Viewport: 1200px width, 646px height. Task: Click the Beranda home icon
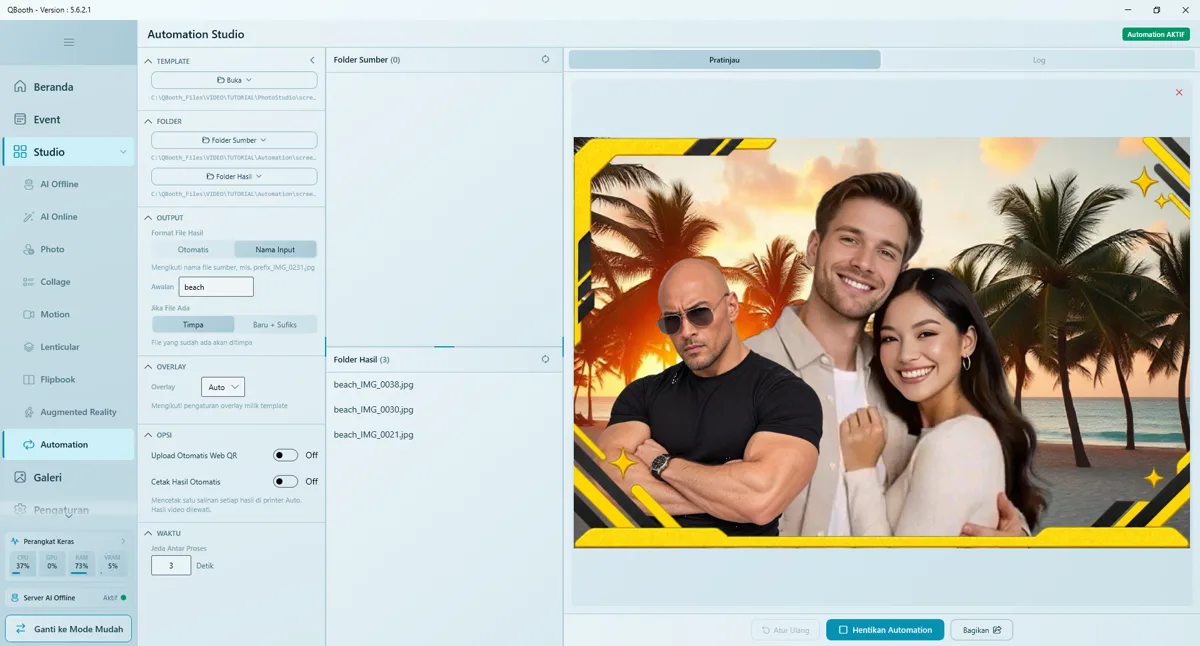pyautogui.click(x=20, y=87)
